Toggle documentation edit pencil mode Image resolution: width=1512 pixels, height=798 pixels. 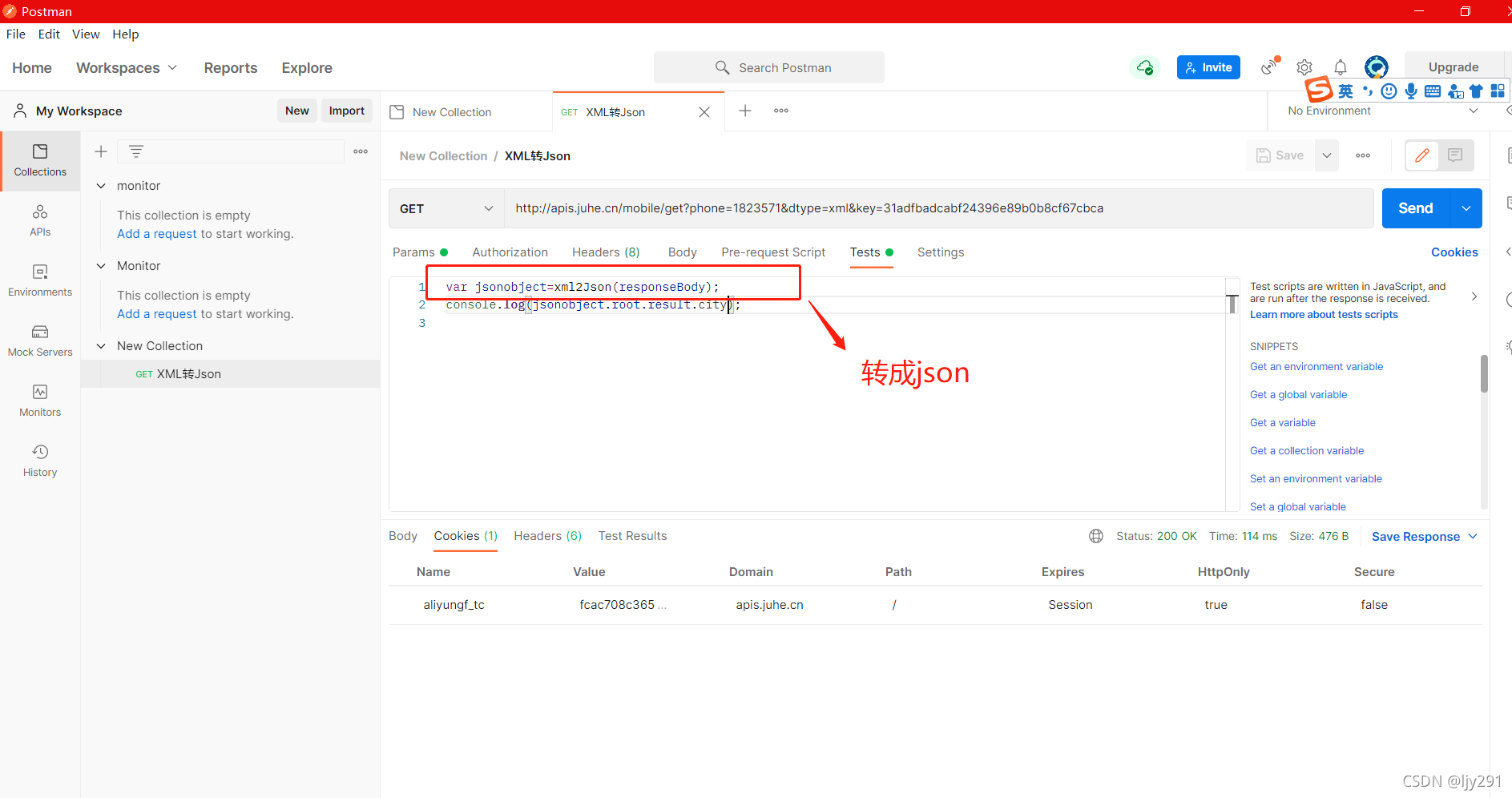tap(1423, 155)
